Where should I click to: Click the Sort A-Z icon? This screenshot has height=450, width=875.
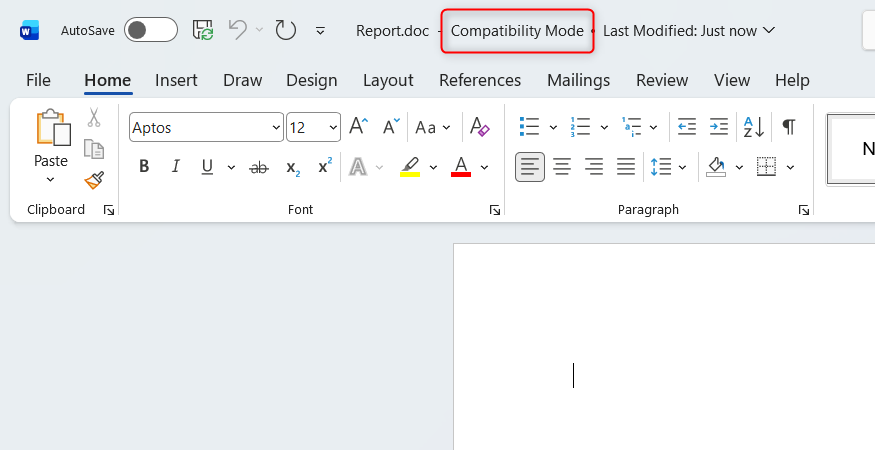754,127
